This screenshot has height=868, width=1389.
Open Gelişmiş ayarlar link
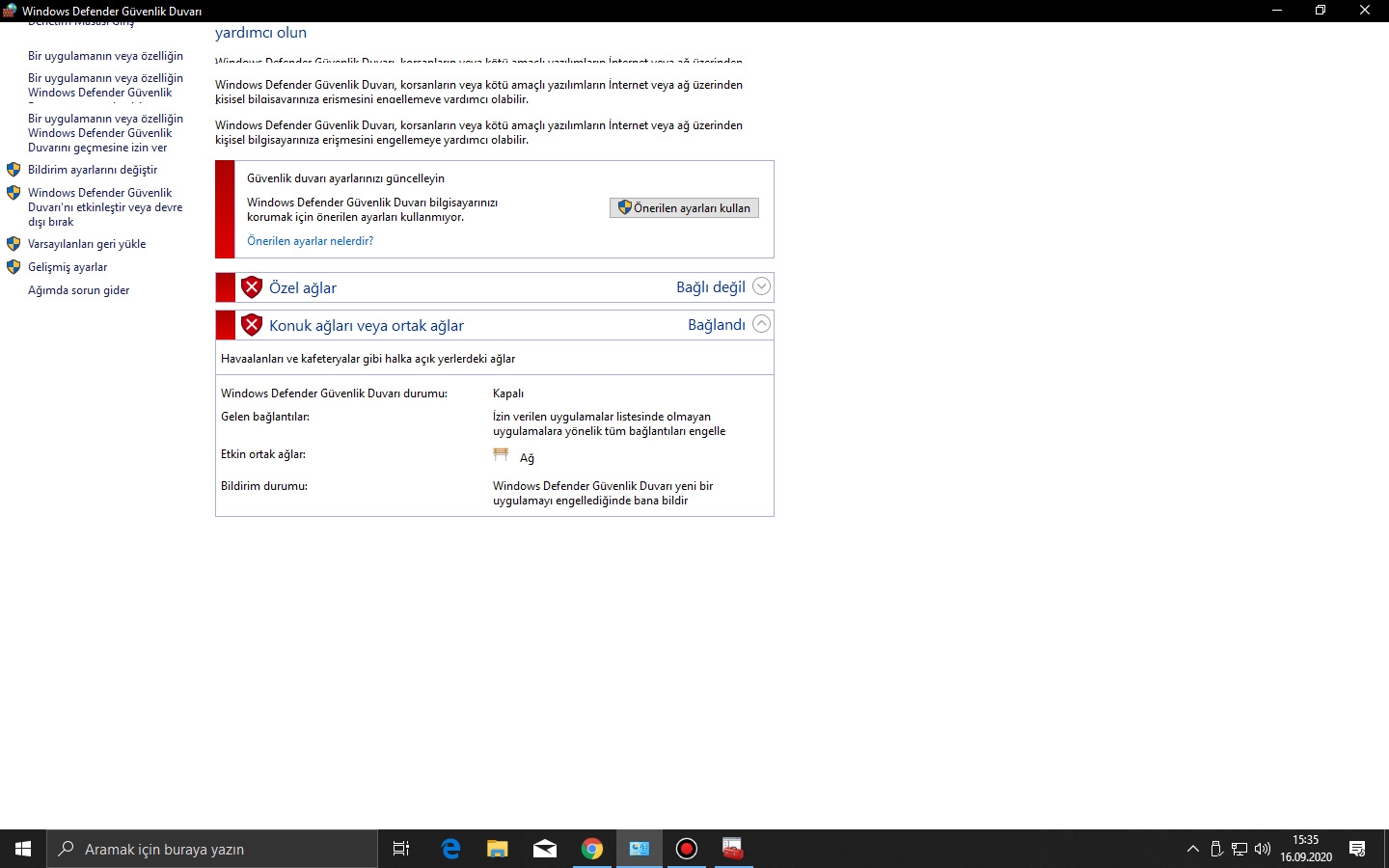coord(68,267)
